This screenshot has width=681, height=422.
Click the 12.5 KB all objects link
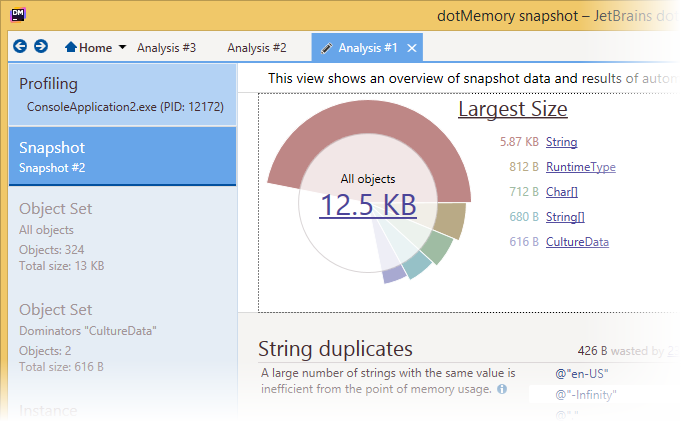point(367,204)
